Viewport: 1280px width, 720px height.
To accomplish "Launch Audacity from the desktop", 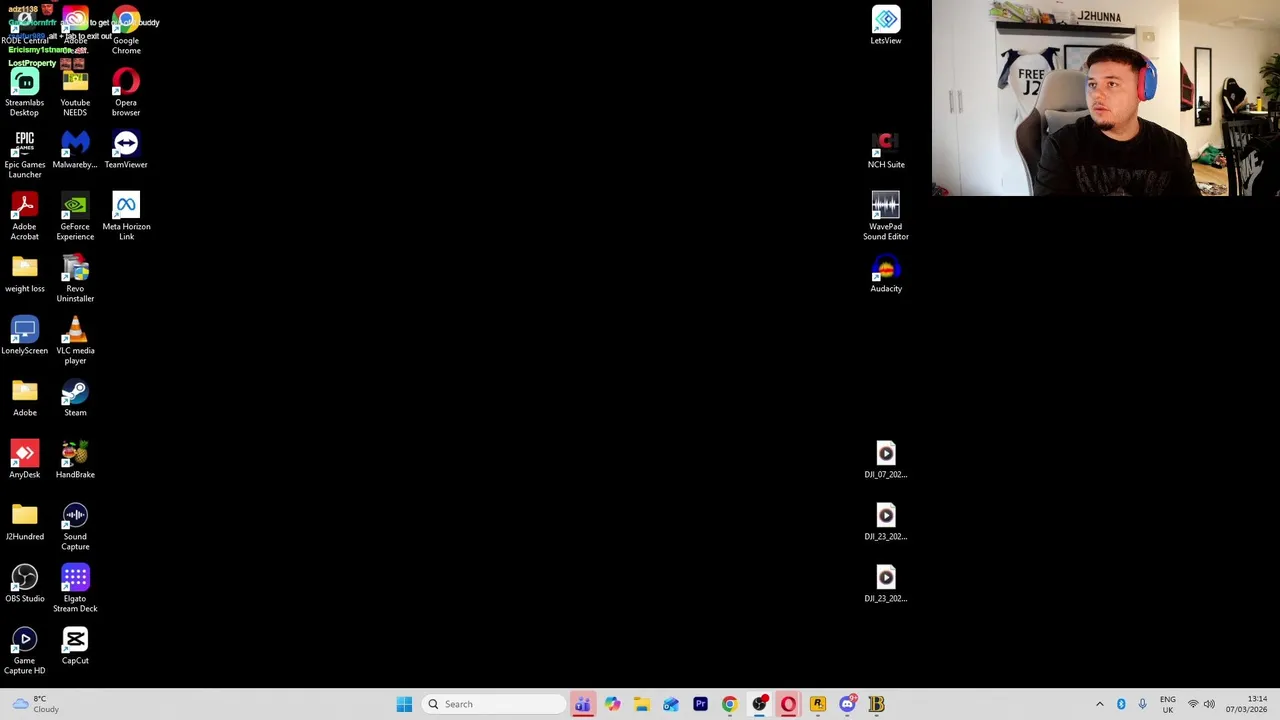I will pyautogui.click(x=886, y=274).
